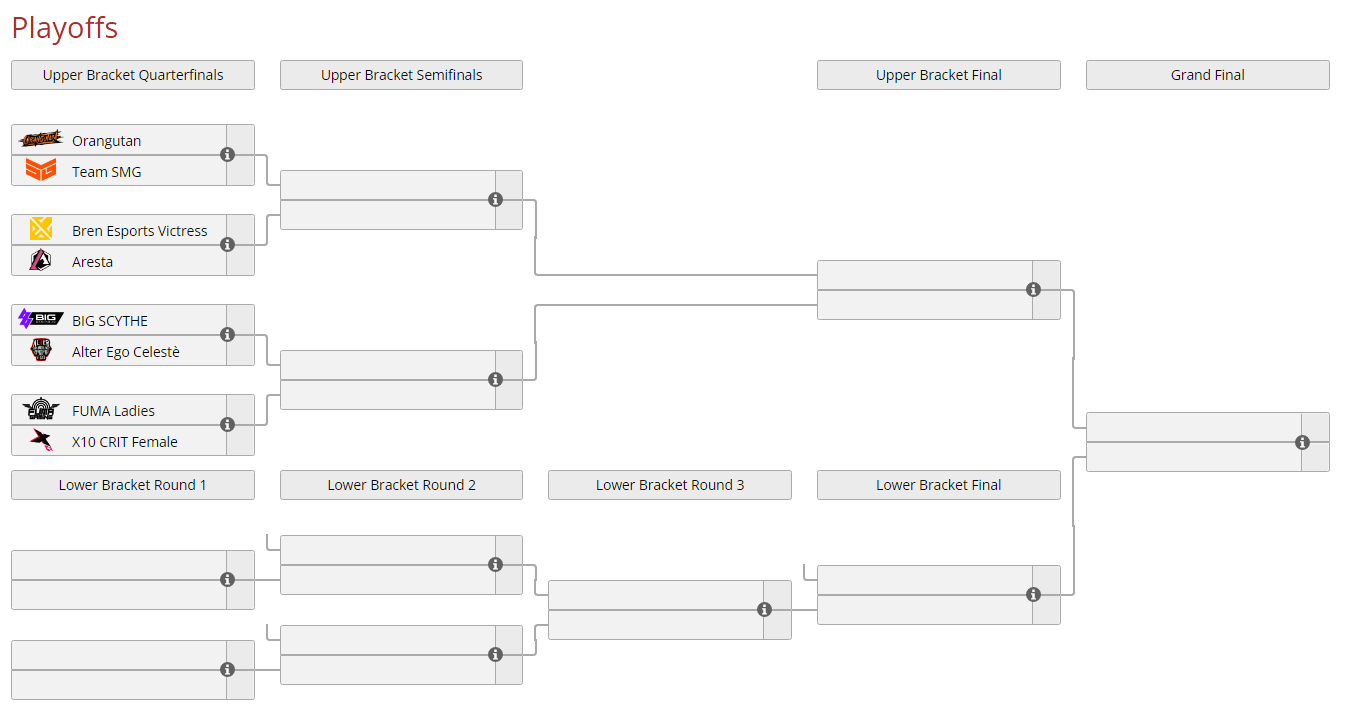Screen dimensions: 1357x726
Task: Click the Playoffs section heading
Action: 64,28
